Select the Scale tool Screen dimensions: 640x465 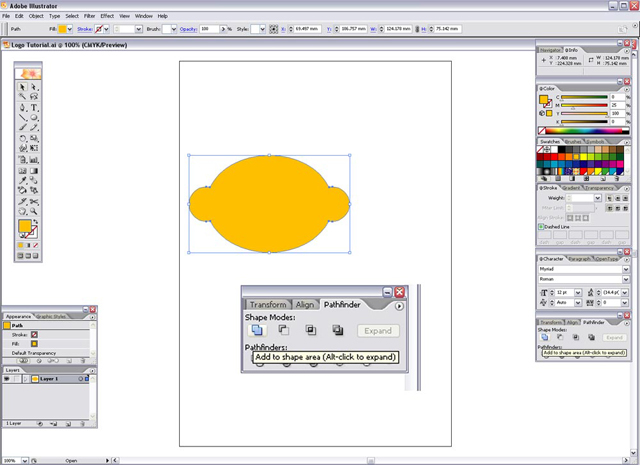tap(34, 139)
